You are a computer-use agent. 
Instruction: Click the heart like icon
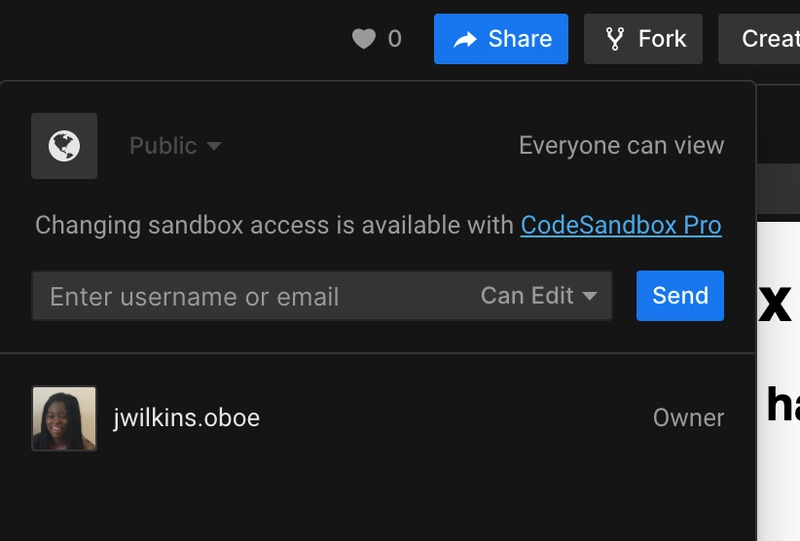(x=364, y=39)
